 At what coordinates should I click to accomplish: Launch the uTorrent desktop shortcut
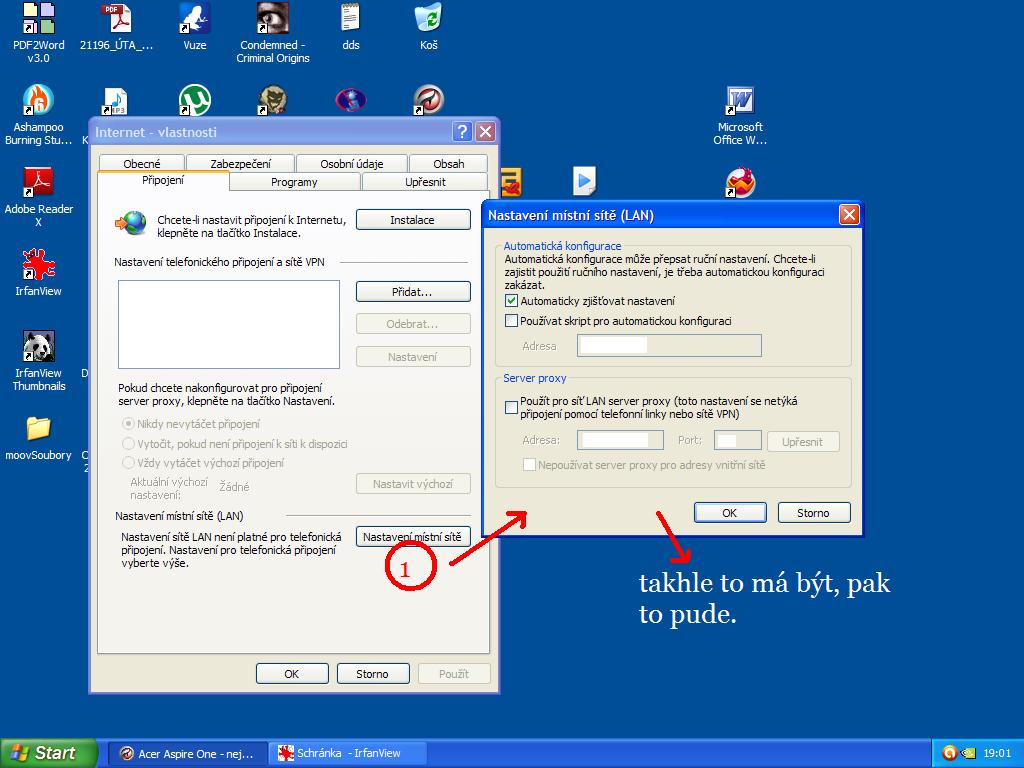click(195, 100)
